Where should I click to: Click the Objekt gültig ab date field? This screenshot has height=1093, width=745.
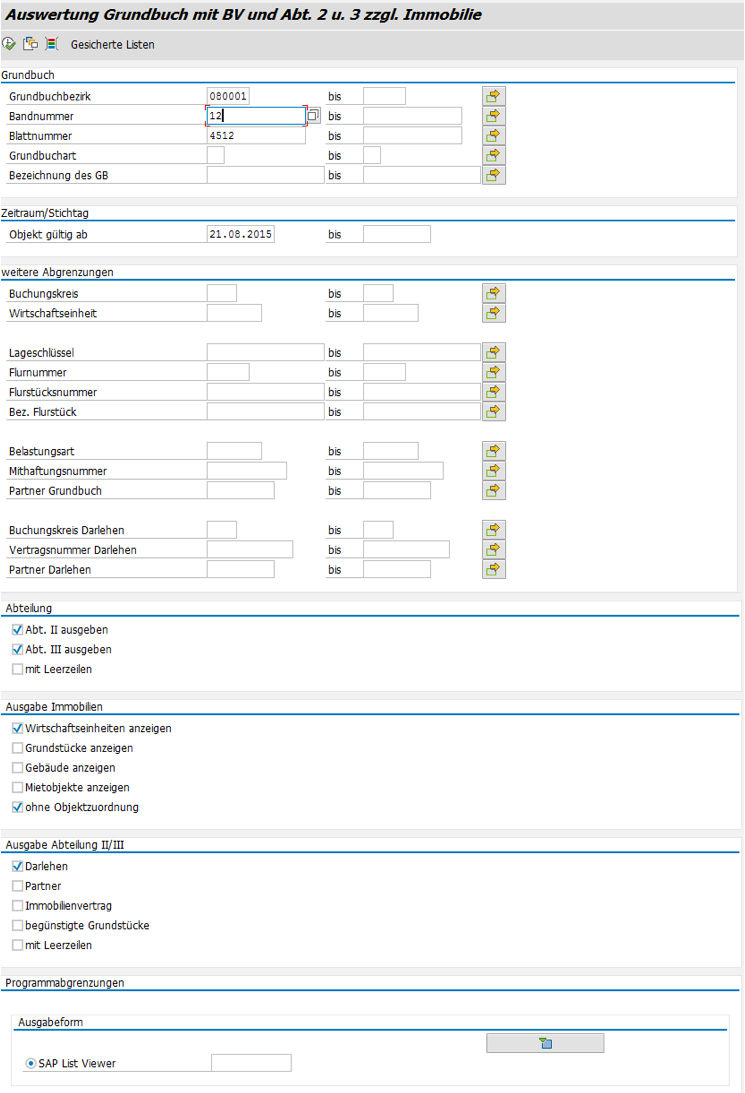pyautogui.click(x=240, y=234)
